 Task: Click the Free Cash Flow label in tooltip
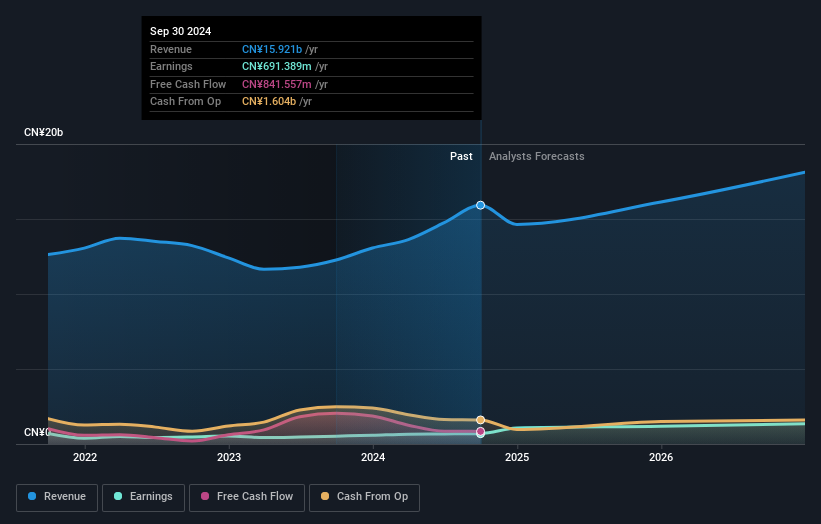click(188, 84)
